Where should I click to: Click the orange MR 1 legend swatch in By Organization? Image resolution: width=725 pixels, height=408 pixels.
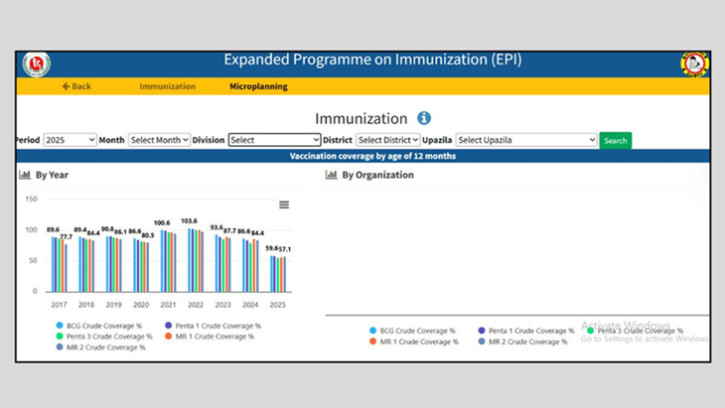[373, 342]
